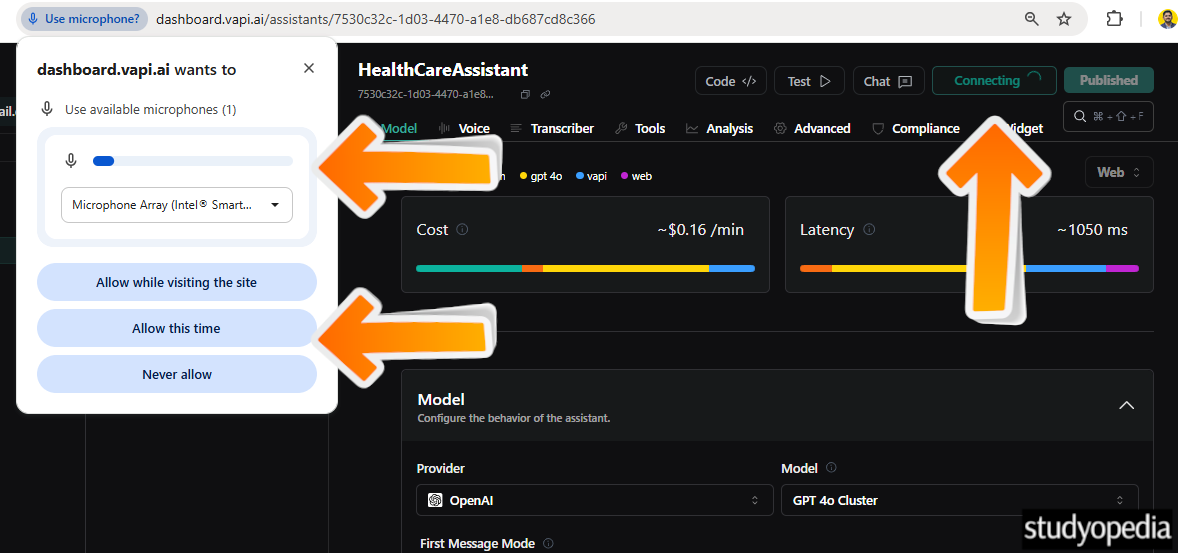Viewport: 1178px width, 553px height.
Task: Click the Never allow button
Action: 177,375
